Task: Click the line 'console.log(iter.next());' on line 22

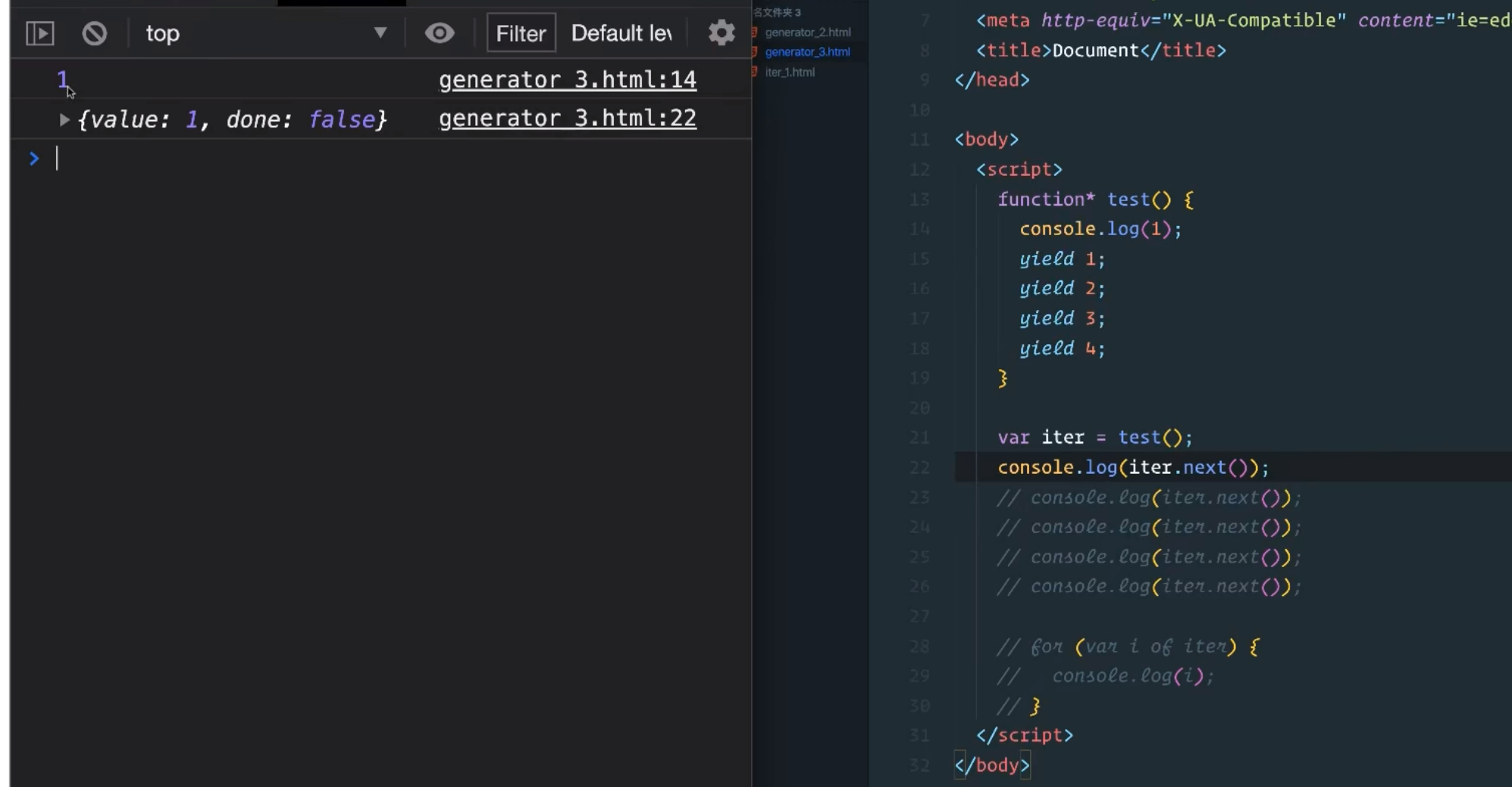Action: (x=1133, y=467)
